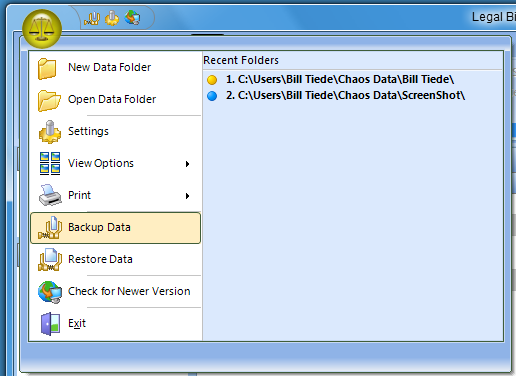516x376 pixels.
Task: Click the Open Data Folder icon
Action: [x=49, y=100]
